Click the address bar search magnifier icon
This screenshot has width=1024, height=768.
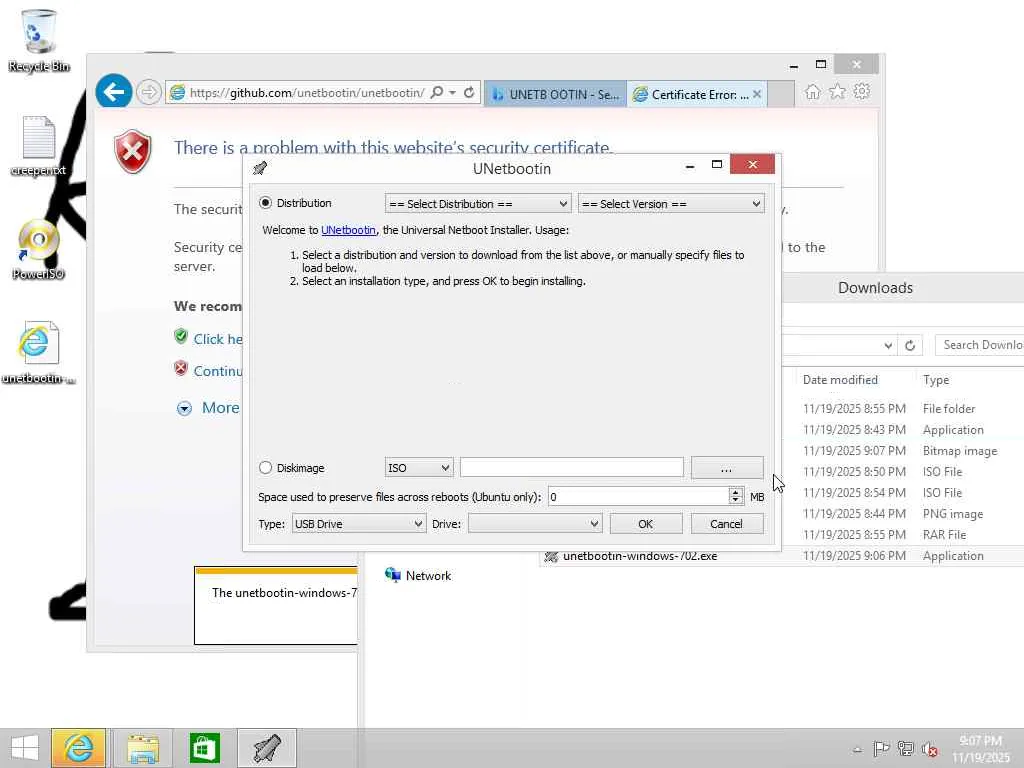(437, 93)
